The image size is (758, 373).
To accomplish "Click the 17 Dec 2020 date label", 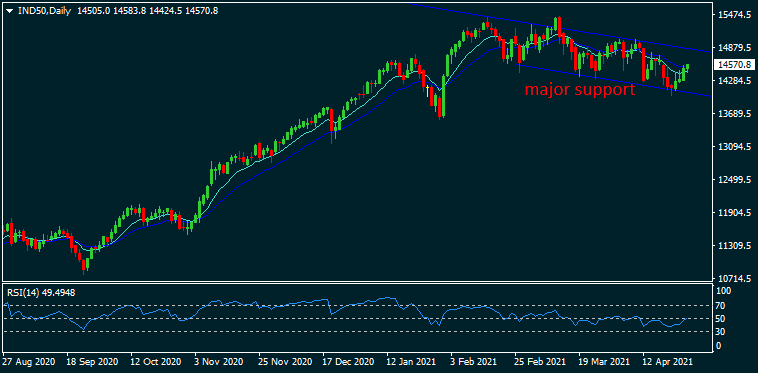I will 348,361.
